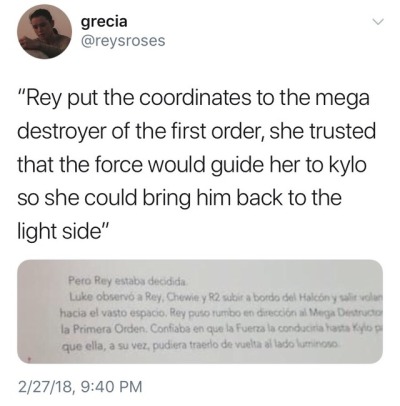Click the tweet line "destroyer of the first order"
This screenshot has width=400, height=406.
196,131
